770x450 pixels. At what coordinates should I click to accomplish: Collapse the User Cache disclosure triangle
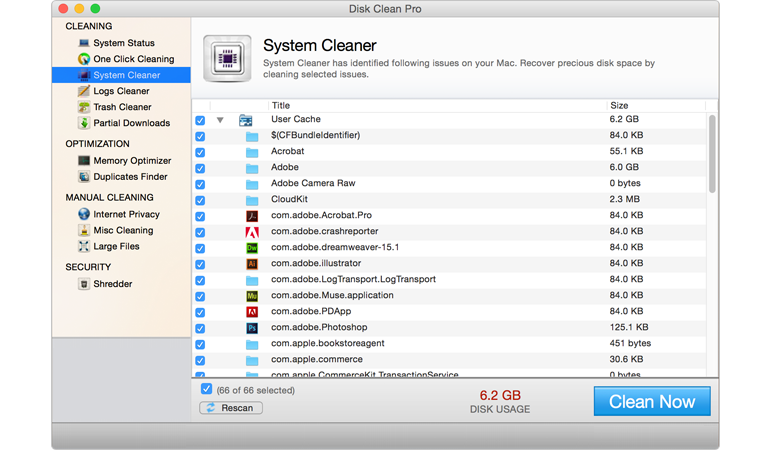coord(220,120)
